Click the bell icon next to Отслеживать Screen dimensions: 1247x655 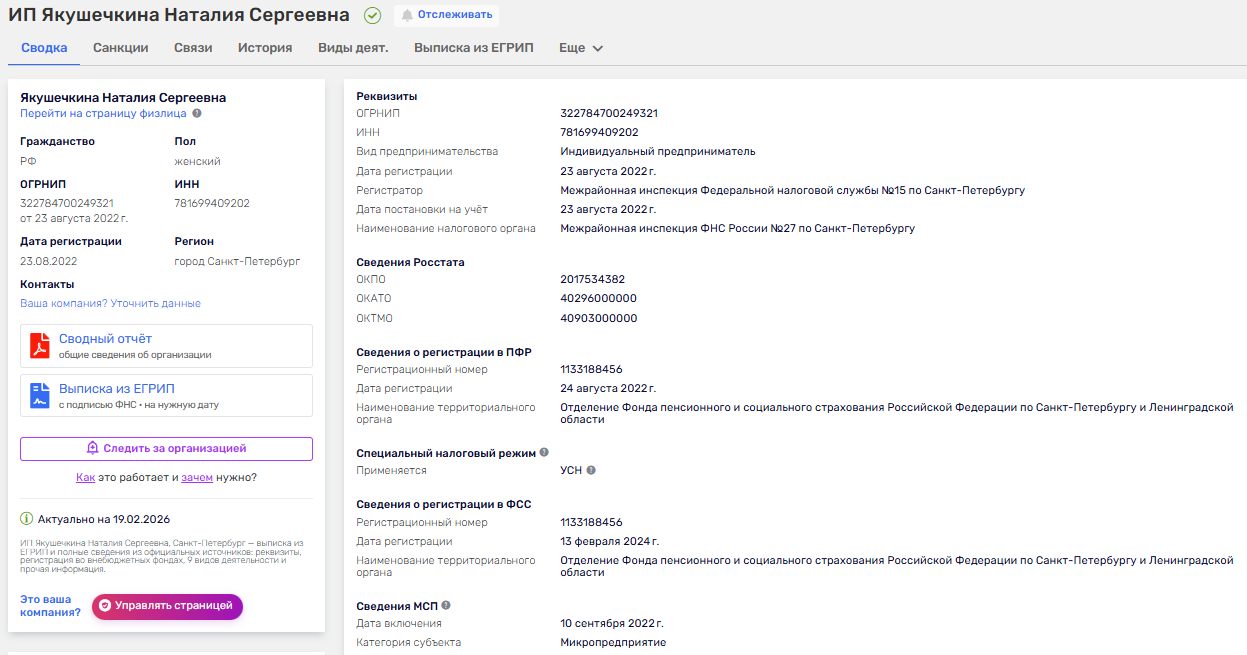(407, 15)
